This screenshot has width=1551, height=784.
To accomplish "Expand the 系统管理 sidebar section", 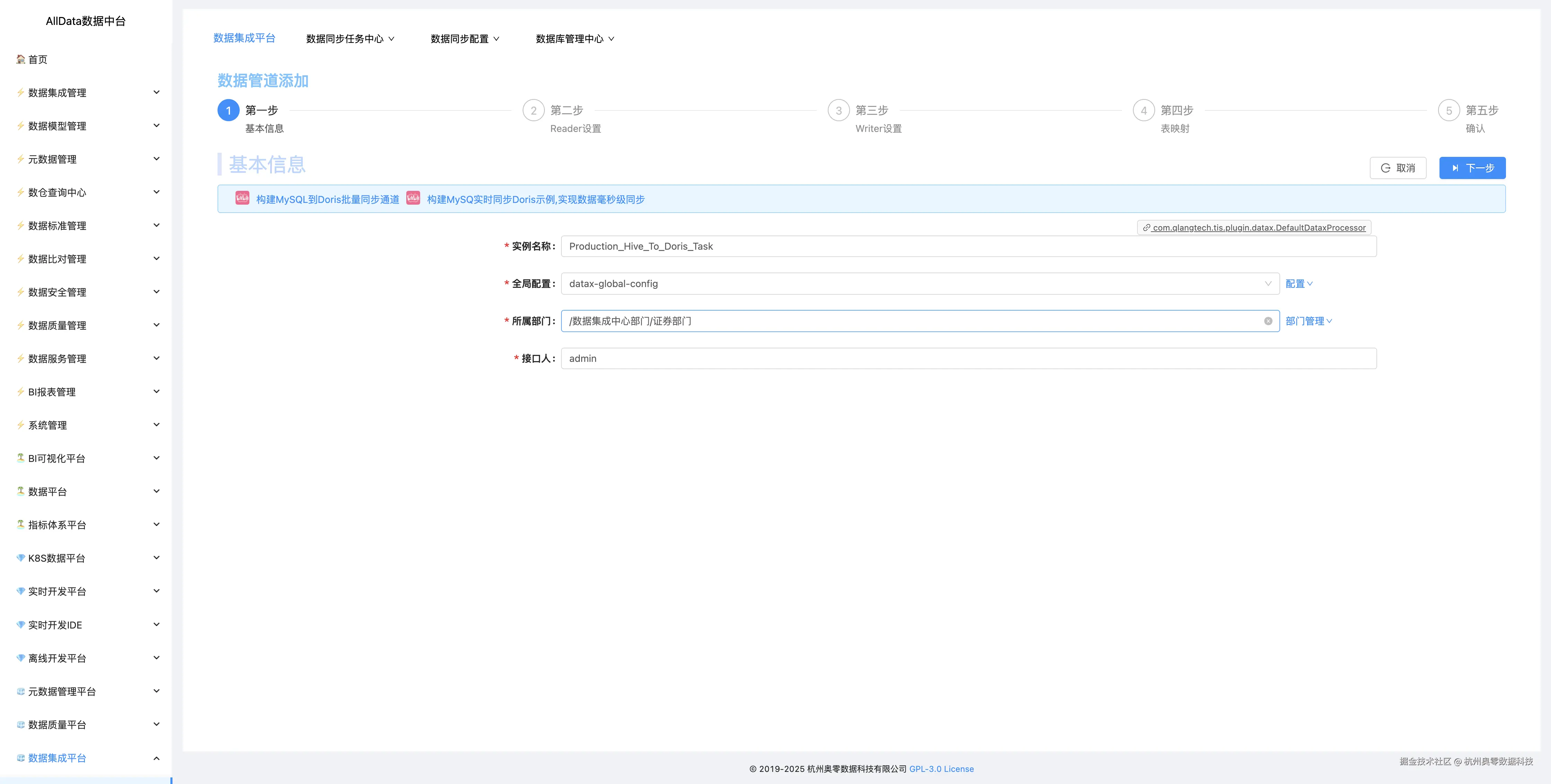I will click(157, 425).
